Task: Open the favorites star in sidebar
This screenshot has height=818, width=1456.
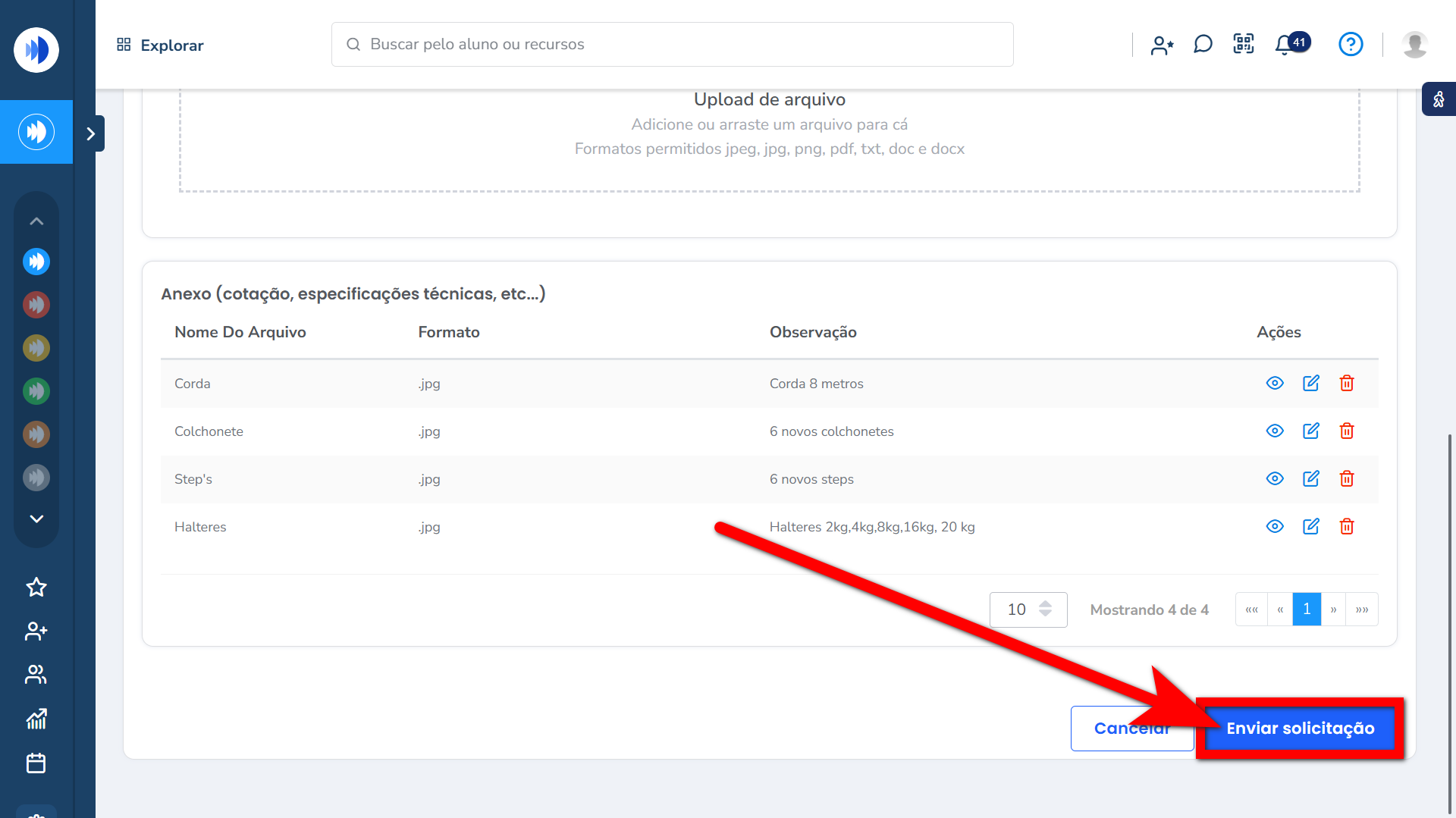Action: pos(36,587)
